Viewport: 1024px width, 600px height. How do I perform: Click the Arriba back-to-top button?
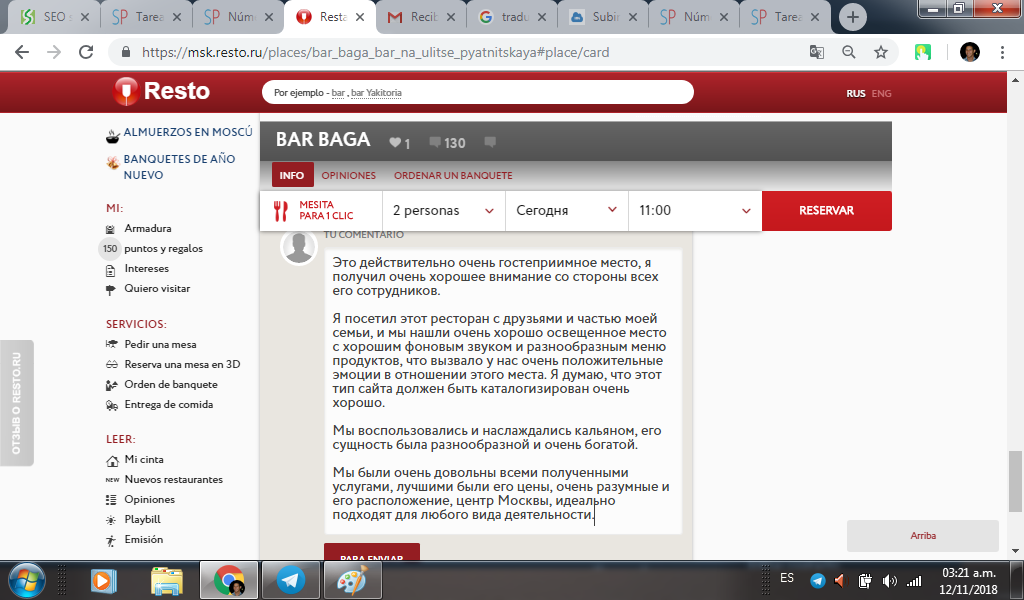[x=923, y=535]
